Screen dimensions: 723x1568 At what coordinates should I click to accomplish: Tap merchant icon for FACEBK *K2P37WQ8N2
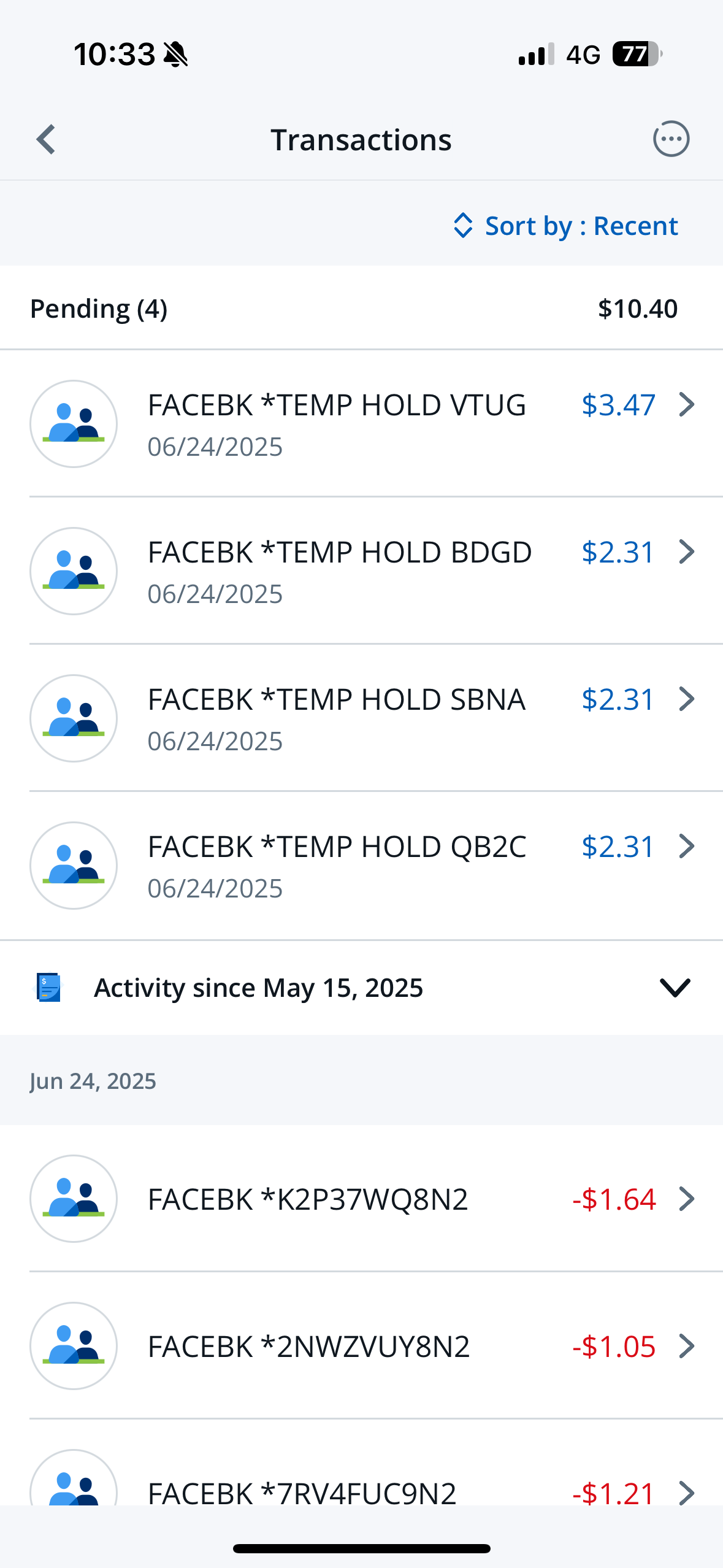point(74,1199)
